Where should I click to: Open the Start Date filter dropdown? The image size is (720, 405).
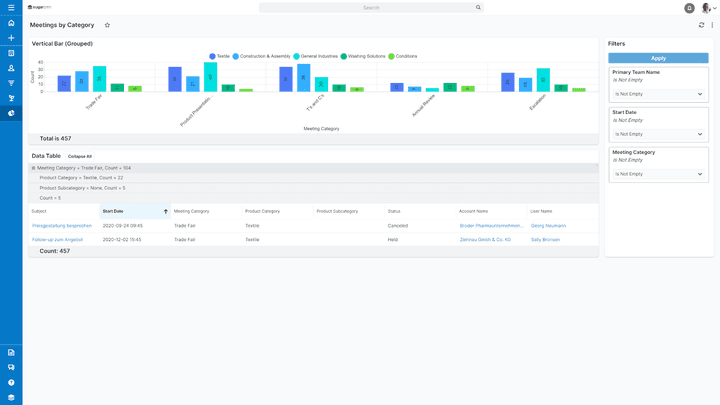658,134
